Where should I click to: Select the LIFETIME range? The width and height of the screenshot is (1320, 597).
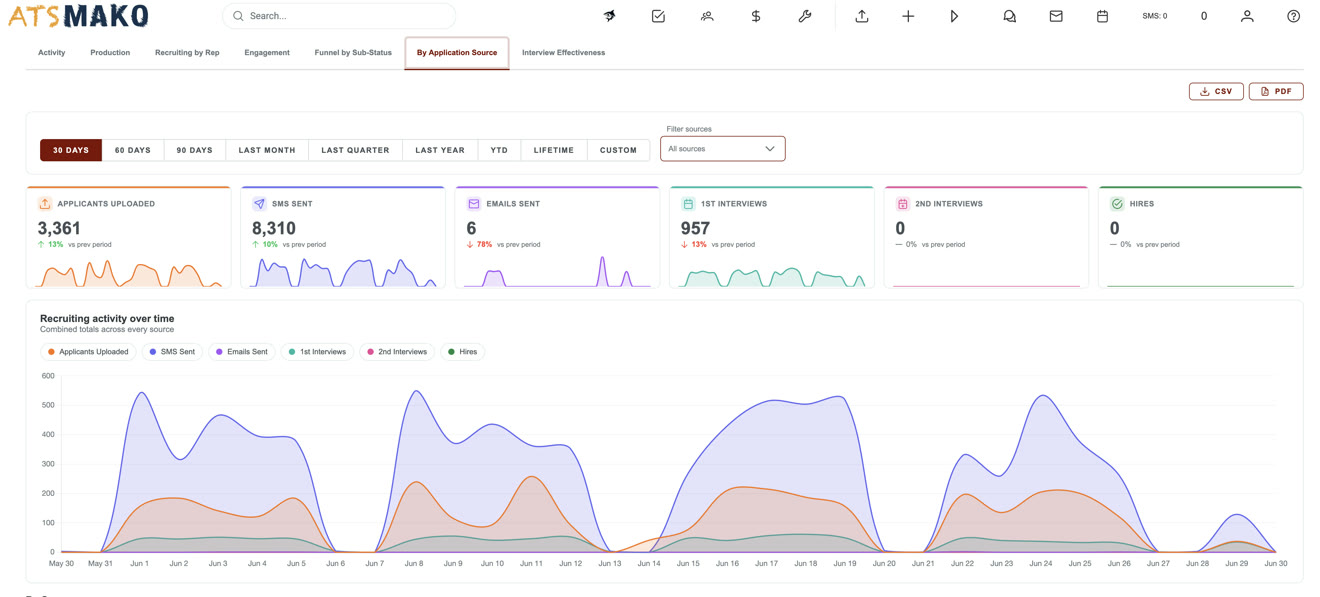554,150
